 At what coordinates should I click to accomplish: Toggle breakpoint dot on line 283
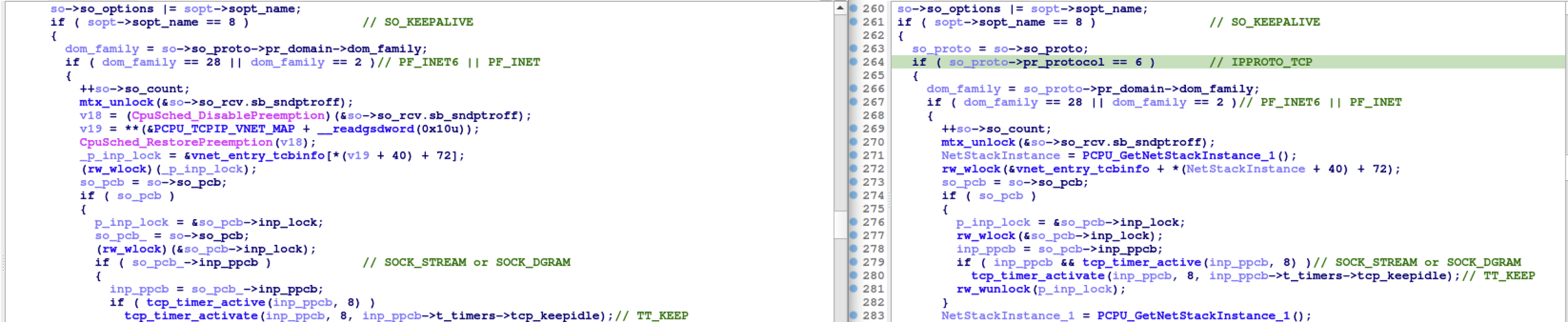[853, 315]
